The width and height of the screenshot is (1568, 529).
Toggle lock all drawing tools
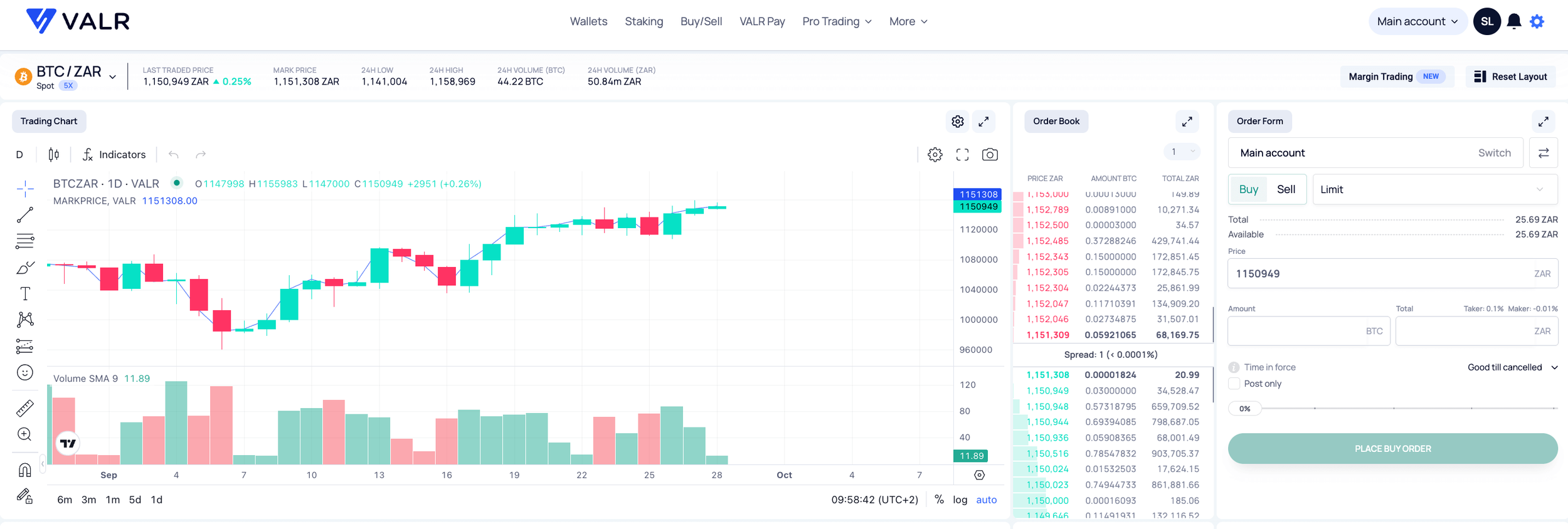point(25,496)
